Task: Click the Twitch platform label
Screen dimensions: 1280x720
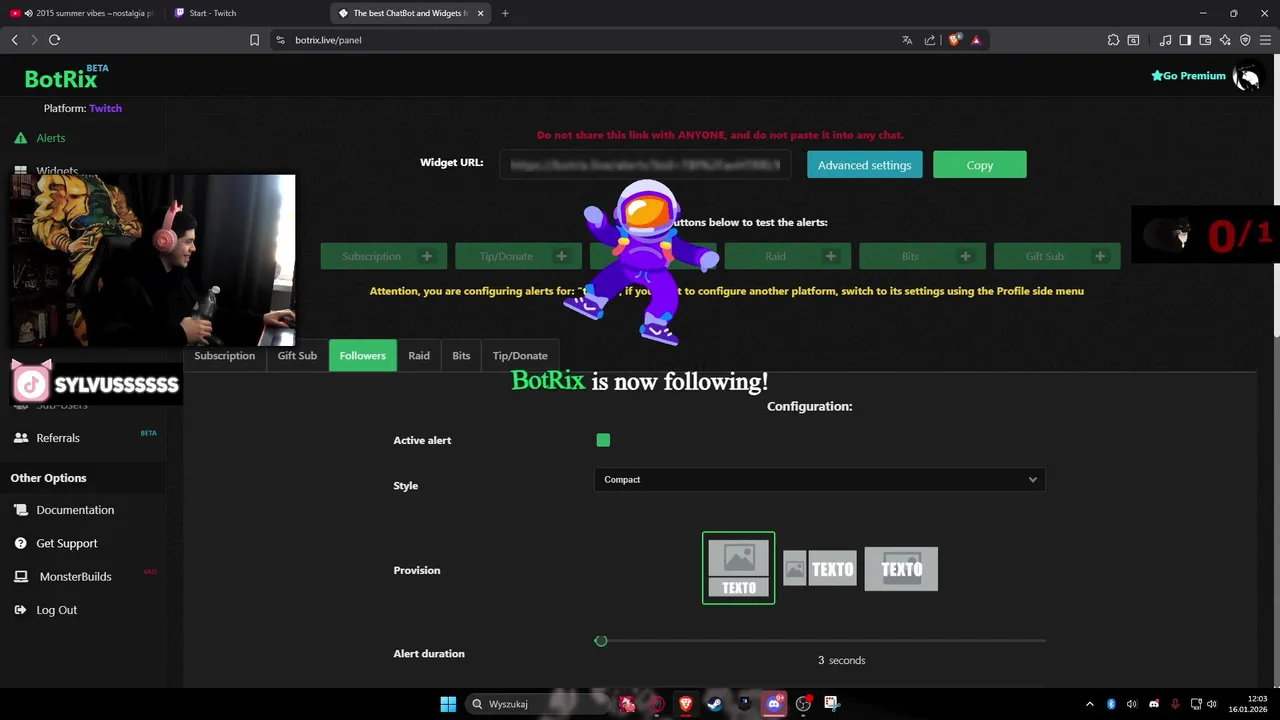Action: (x=105, y=108)
